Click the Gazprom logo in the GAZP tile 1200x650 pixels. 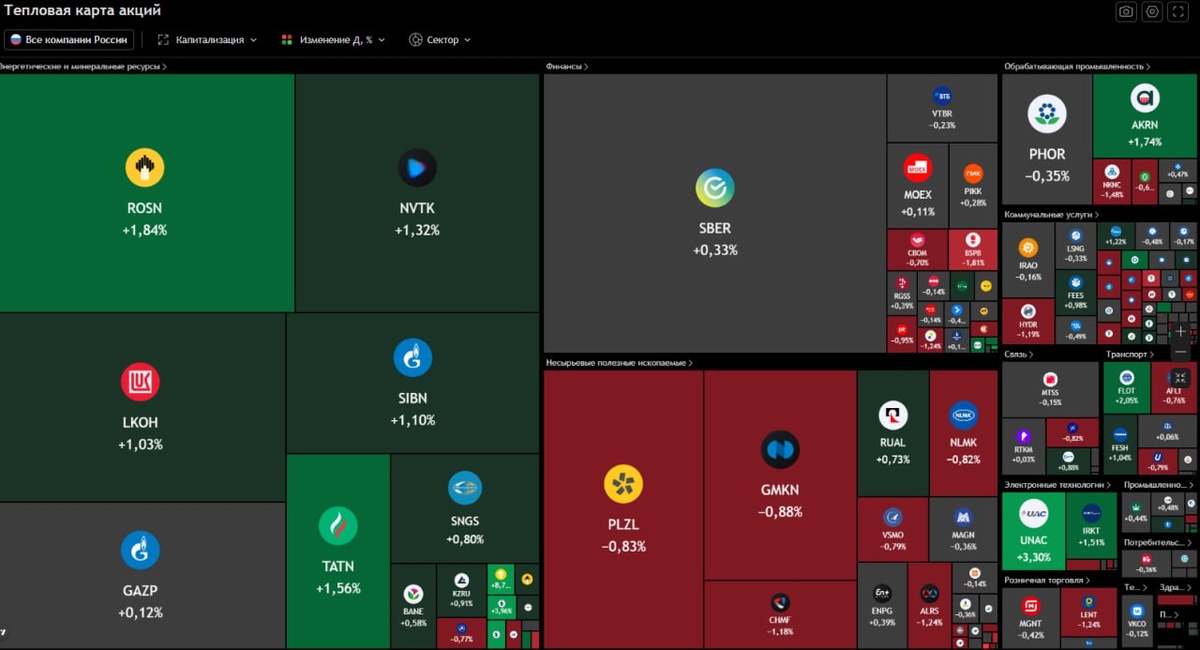(x=140, y=550)
